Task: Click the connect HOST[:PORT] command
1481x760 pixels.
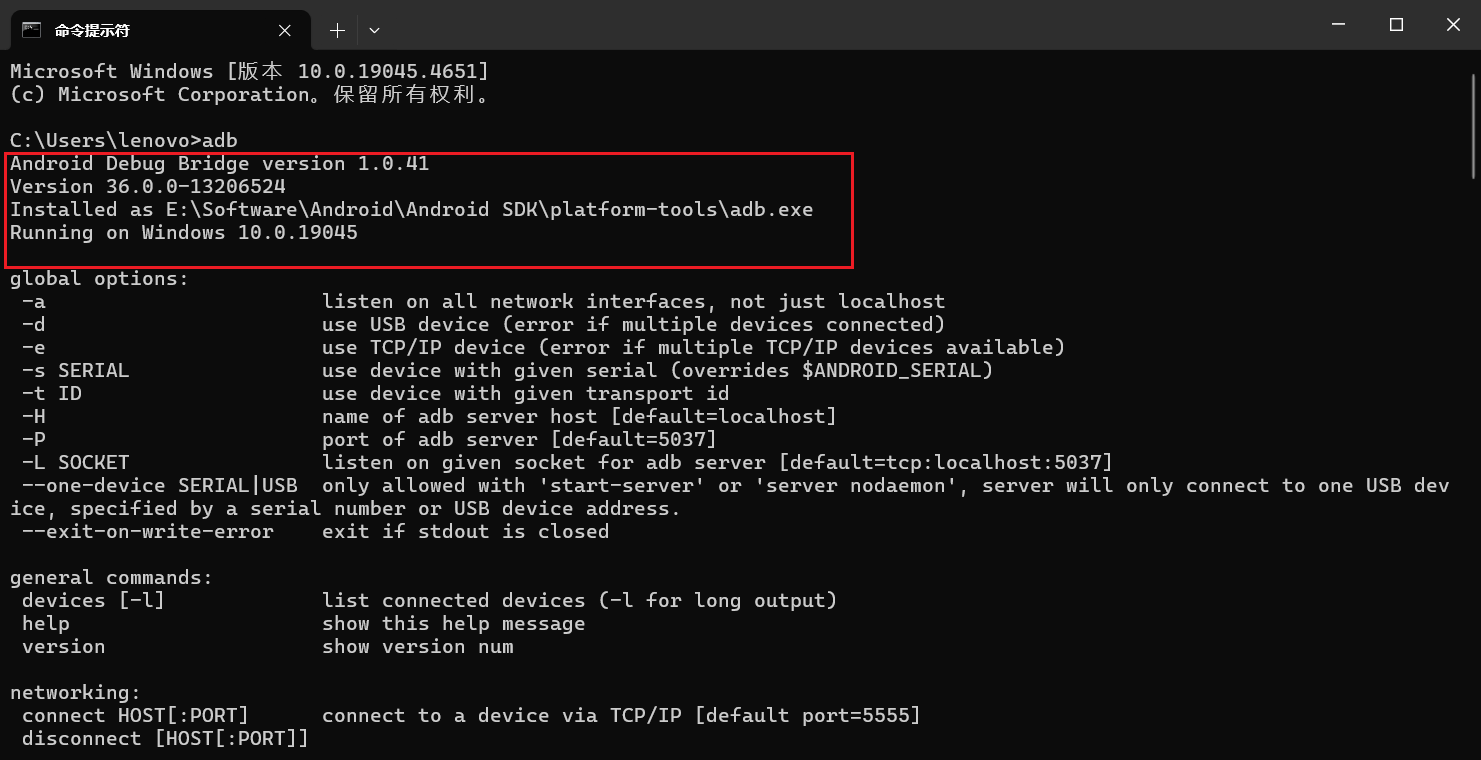Action: (x=135, y=715)
